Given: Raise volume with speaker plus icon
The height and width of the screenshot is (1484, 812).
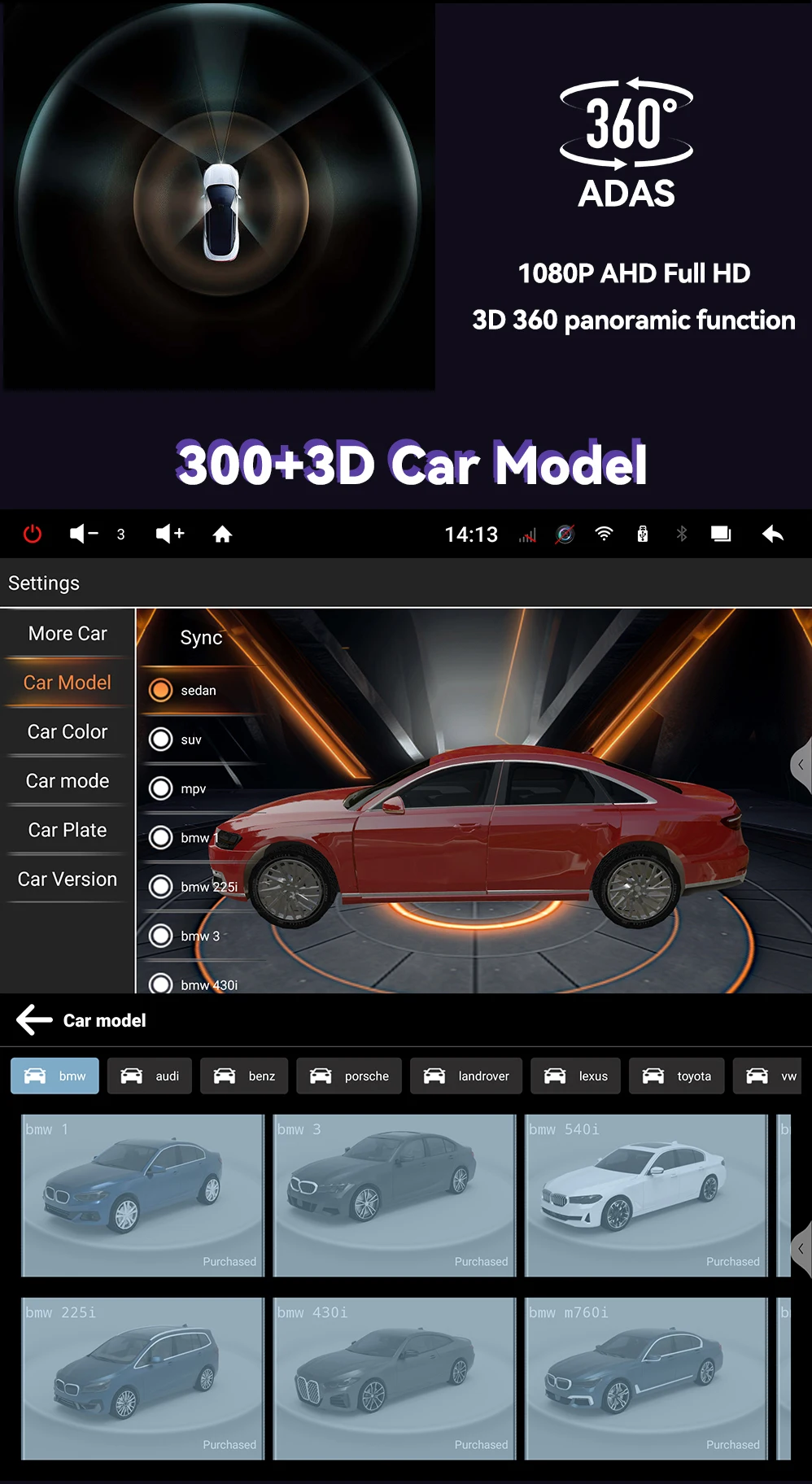Looking at the screenshot, I should pyautogui.click(x=170, y=534).
